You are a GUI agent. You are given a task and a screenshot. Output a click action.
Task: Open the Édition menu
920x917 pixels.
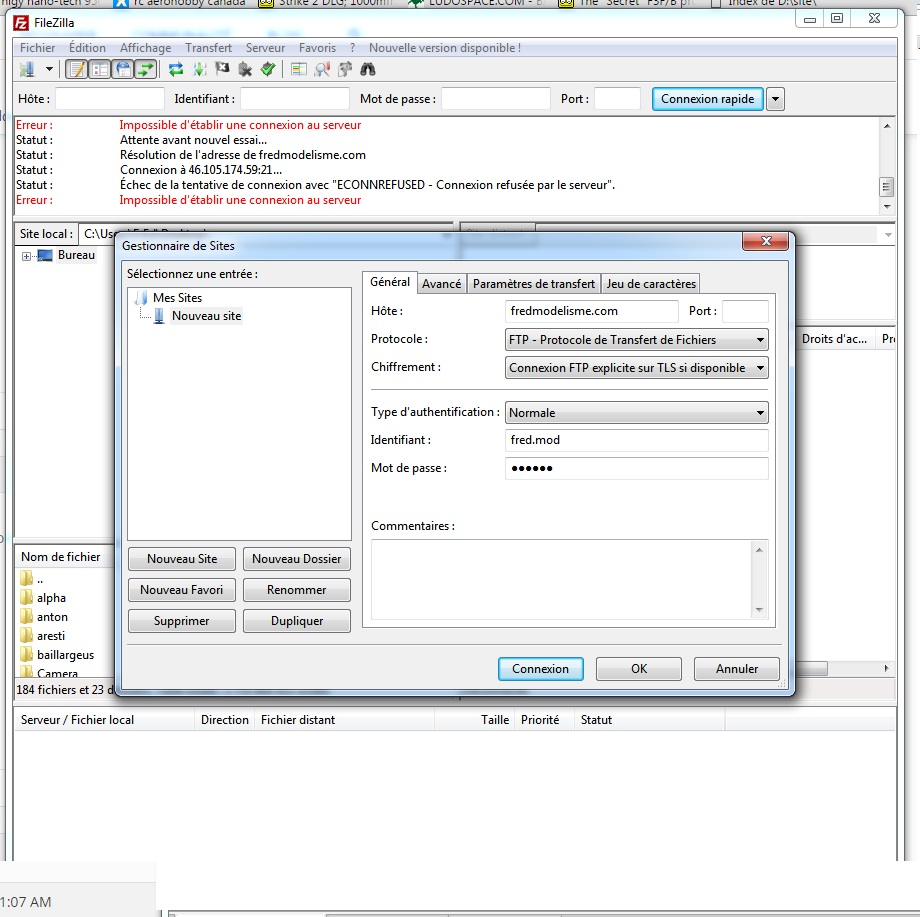coord(87,48)
